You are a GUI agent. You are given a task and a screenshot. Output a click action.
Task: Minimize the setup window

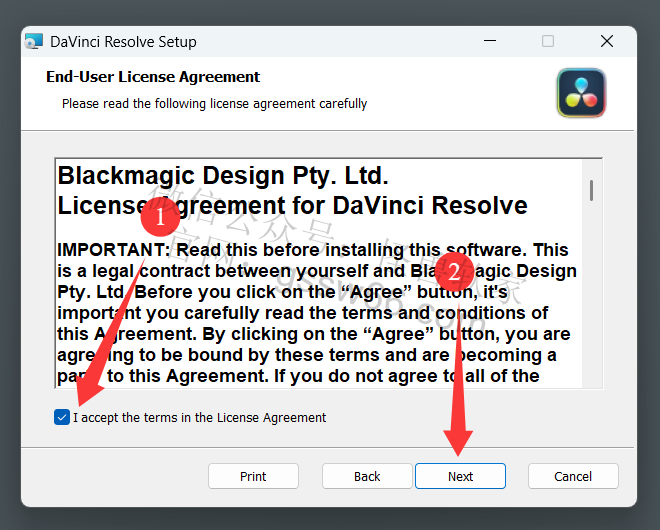pyautogui.click(x=490, y=41)
